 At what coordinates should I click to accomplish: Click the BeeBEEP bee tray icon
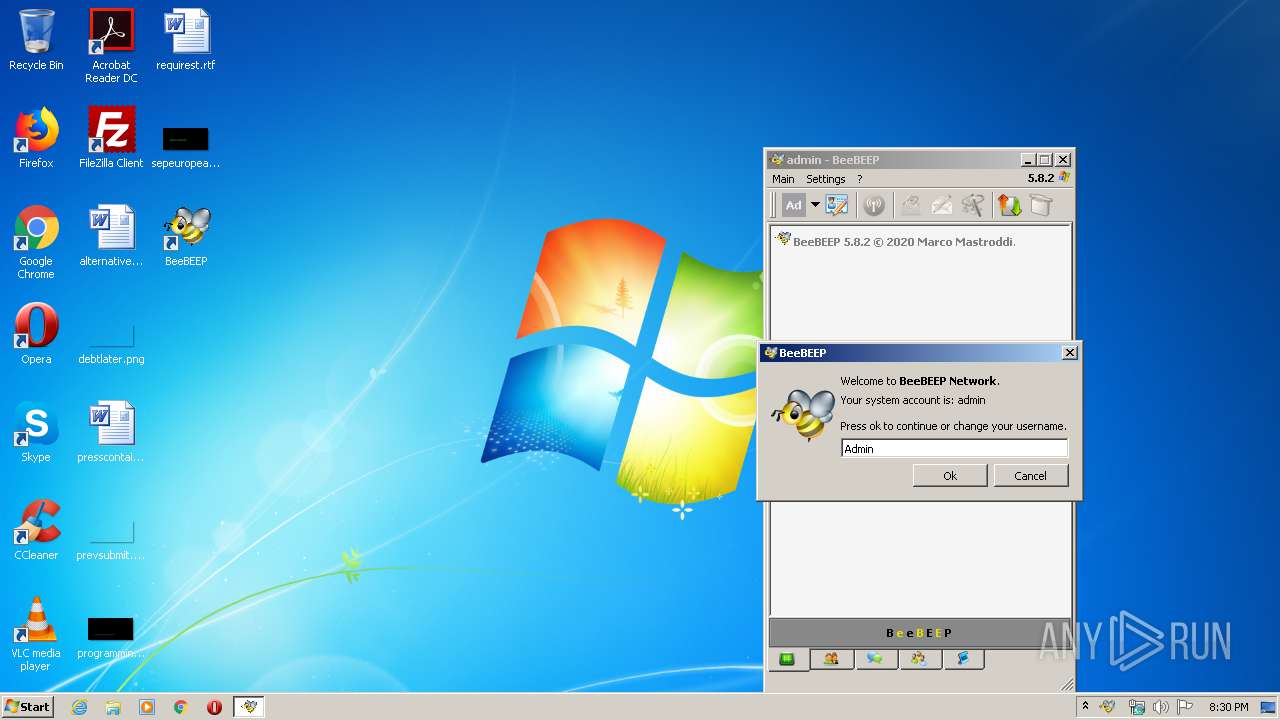coord(1108,707)
